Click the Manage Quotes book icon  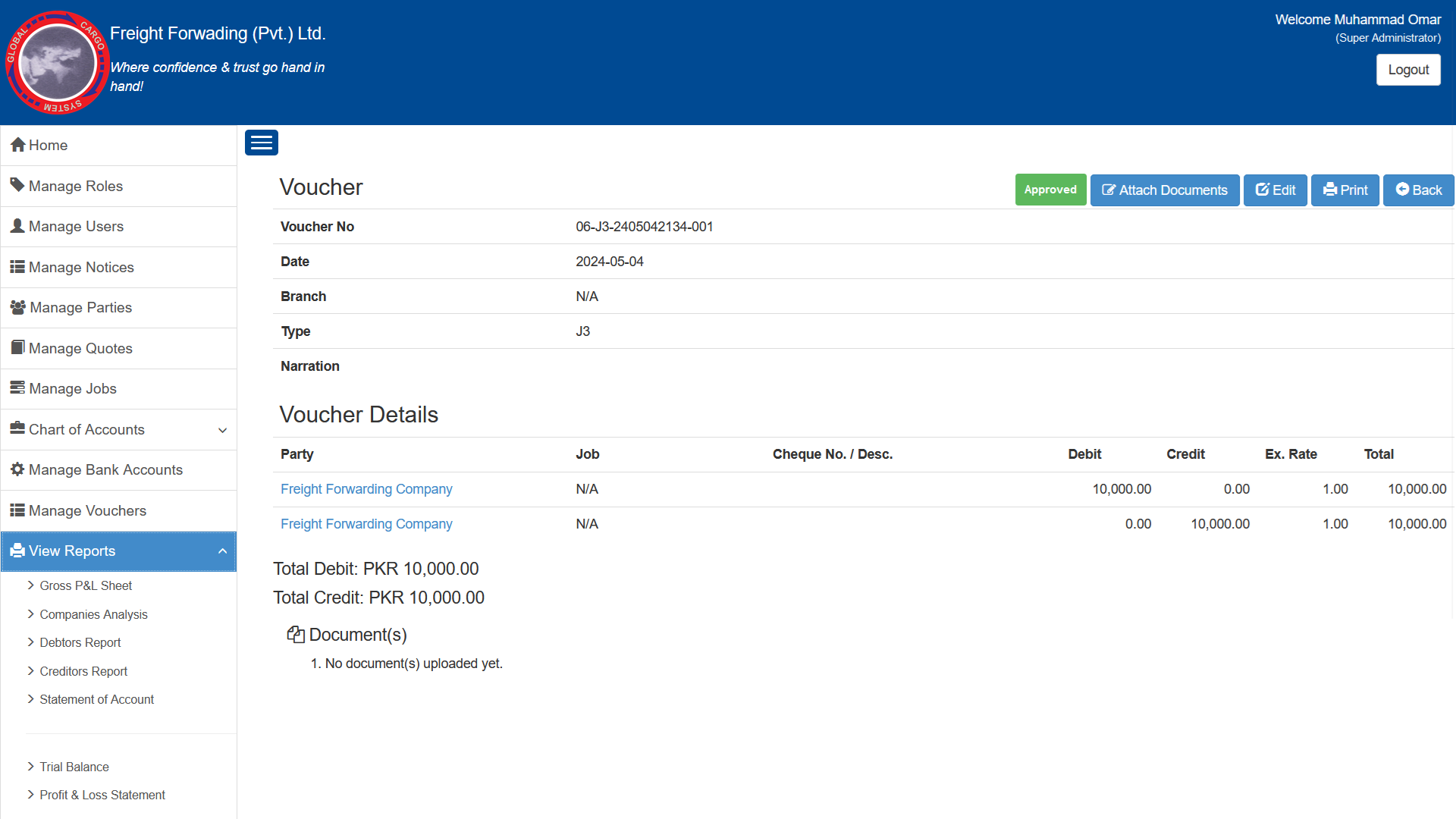click(17, 347)
